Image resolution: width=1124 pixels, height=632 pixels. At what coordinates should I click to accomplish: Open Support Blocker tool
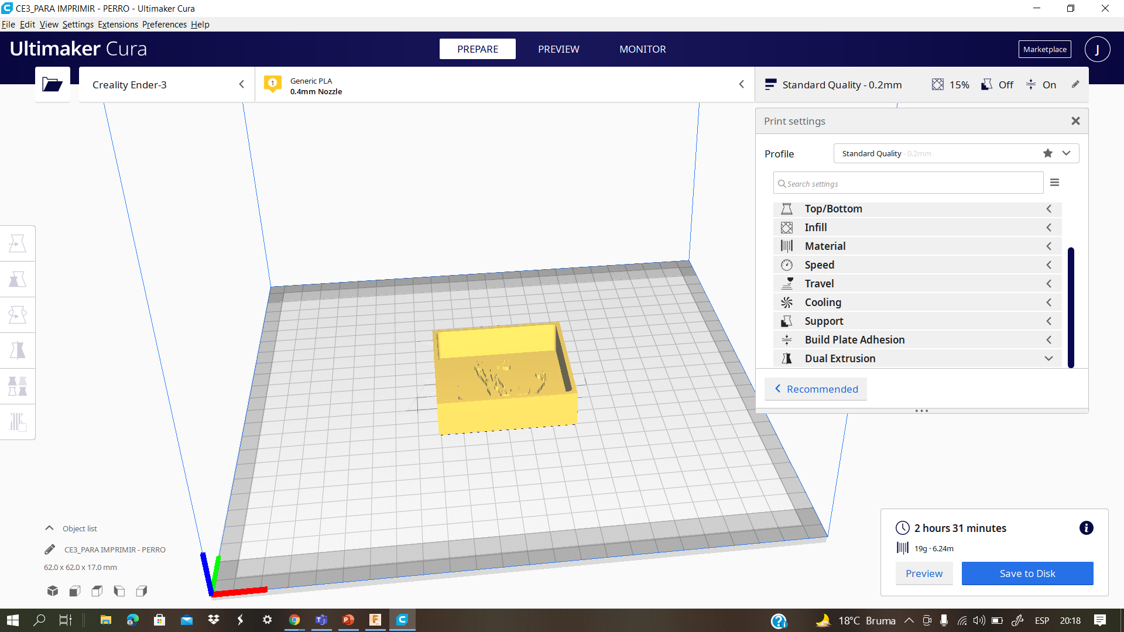[17, 421]
